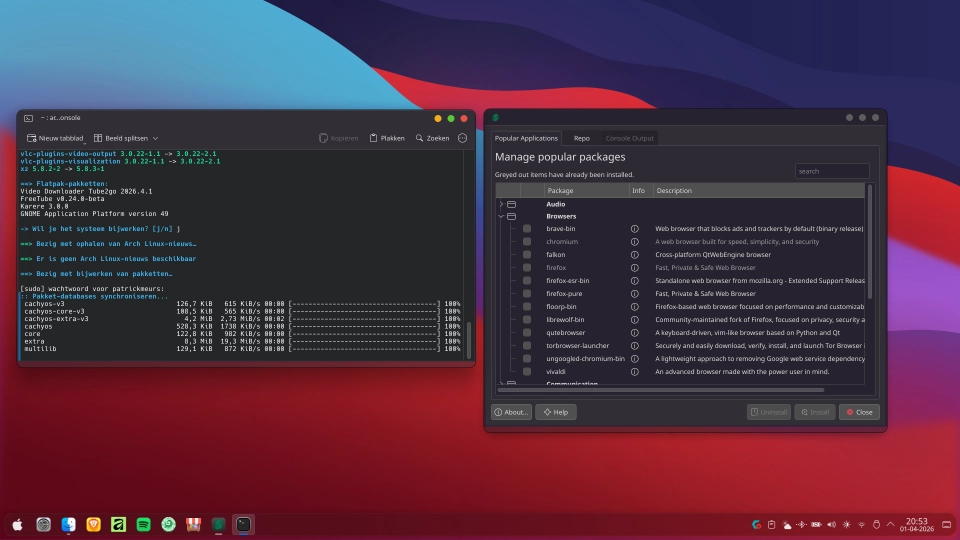960x540 pixels.
Task: Click the Description column header
Action: [x=759, y=191]
